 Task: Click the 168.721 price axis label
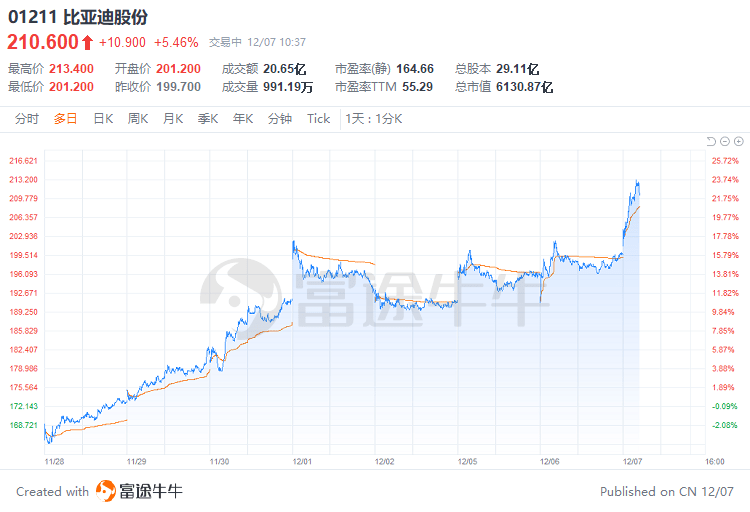pyautogui.click(x=23, y=425)
